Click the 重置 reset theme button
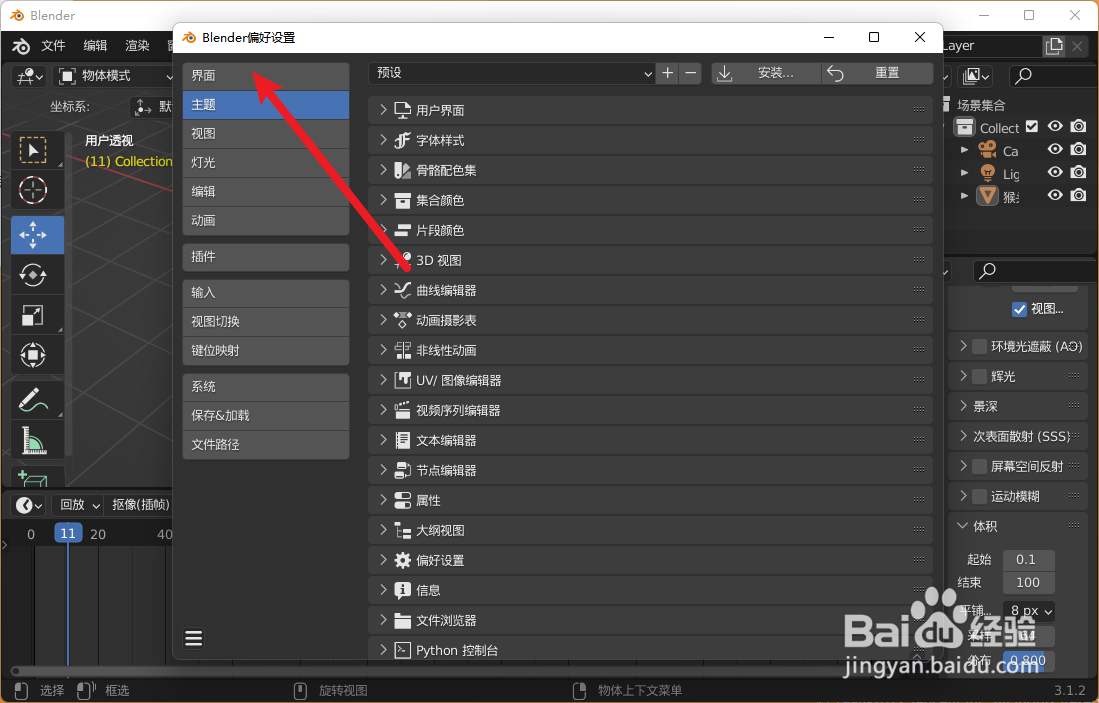The width and height of the screenshot is (1099, 703). click(878, 73)
